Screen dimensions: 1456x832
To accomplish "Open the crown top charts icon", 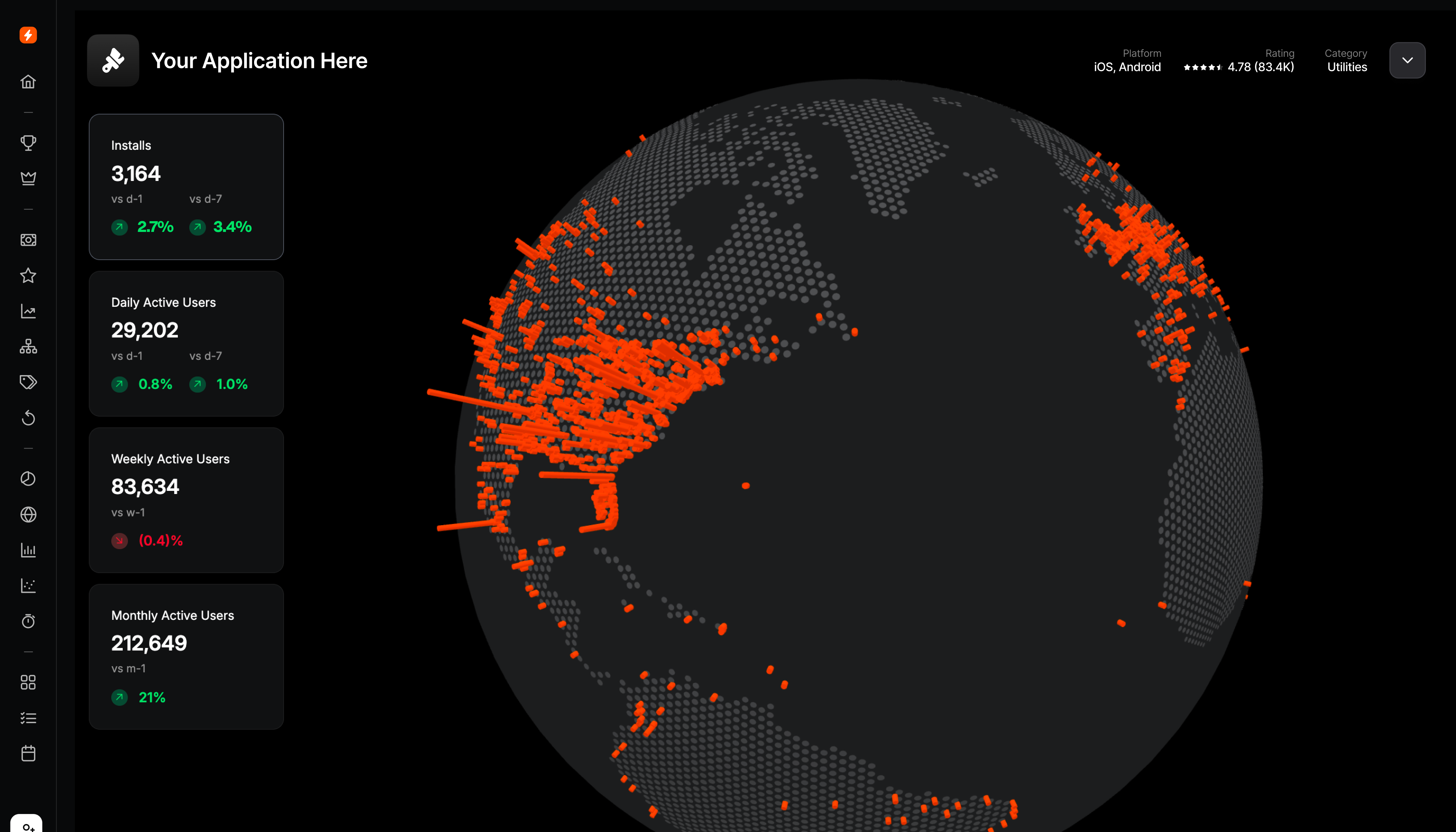I will pyautogui.click(x=28, y=178).
